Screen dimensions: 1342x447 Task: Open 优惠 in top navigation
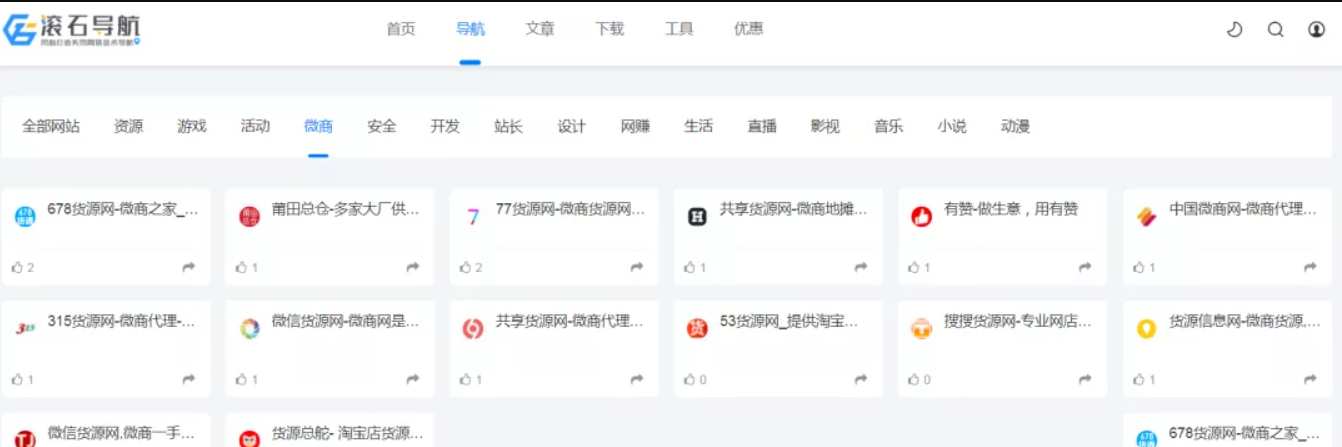(x=748, y=29)
